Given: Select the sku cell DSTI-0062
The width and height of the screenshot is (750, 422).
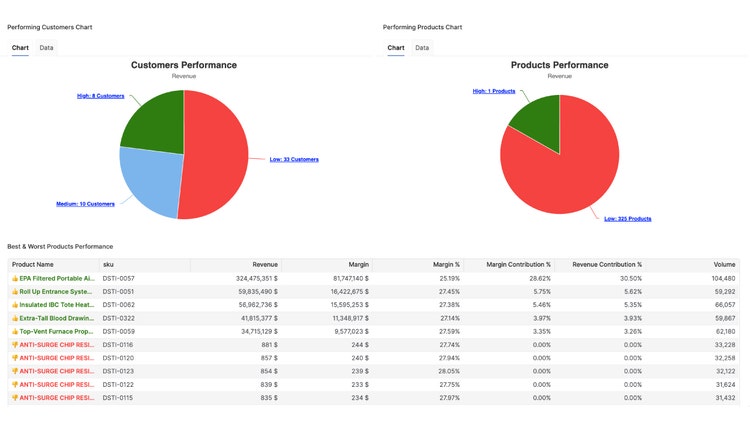Looking at the screenshot, I should 119,305.
